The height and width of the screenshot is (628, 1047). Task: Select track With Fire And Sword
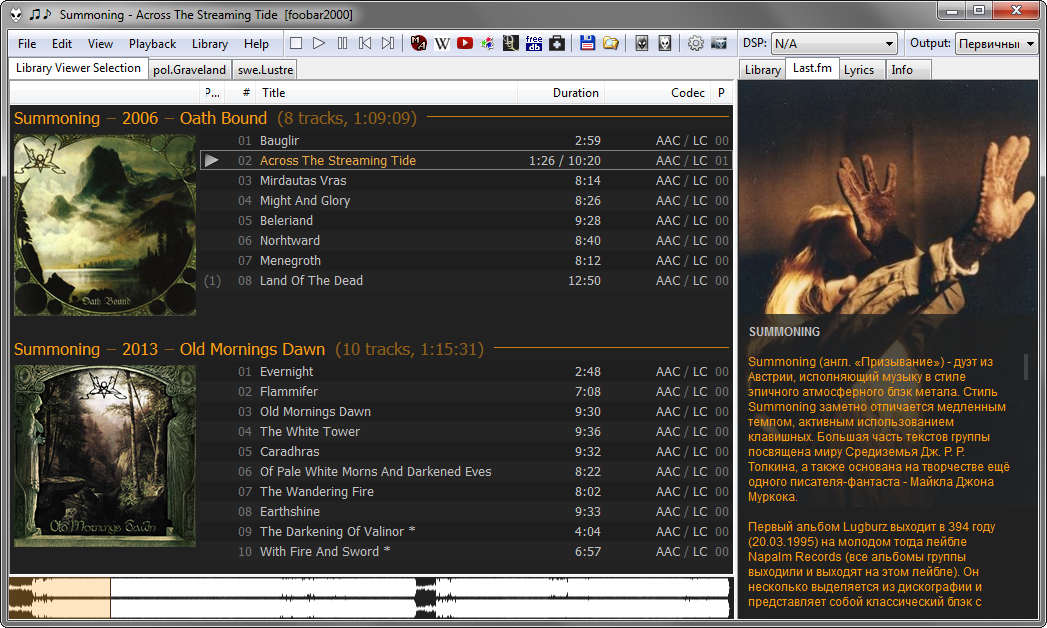tap(466, 552)
